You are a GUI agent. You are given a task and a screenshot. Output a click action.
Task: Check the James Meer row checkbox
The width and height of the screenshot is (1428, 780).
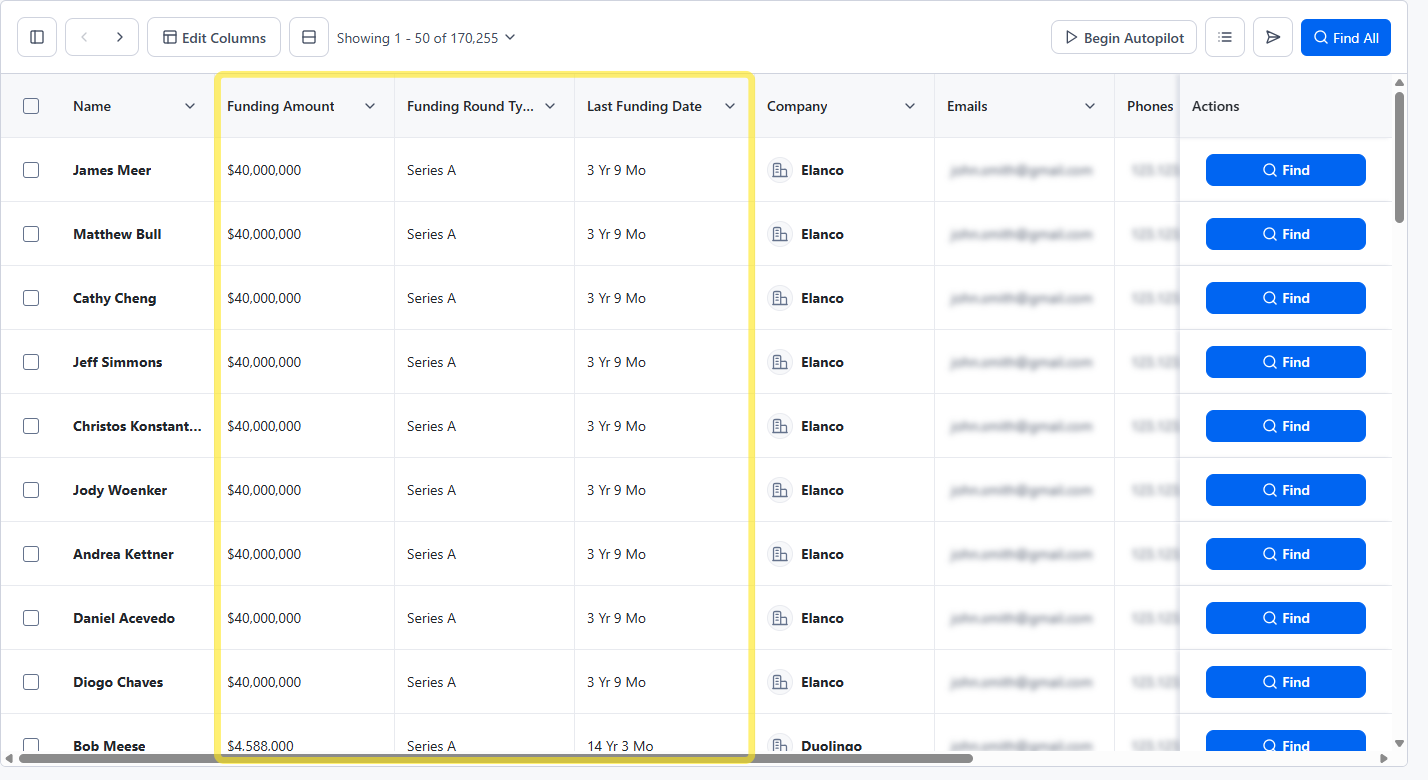(x=31, y=170)
